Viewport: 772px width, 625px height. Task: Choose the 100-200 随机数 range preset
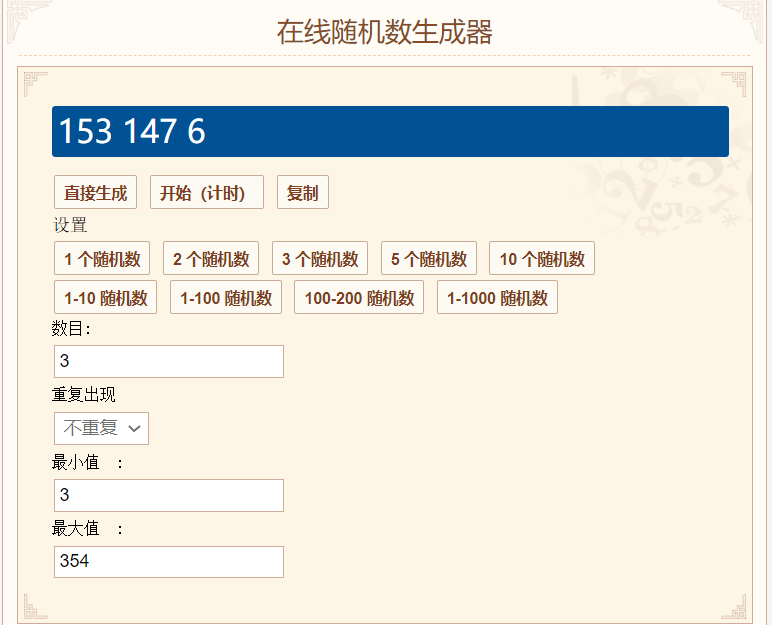pos(358,298)
